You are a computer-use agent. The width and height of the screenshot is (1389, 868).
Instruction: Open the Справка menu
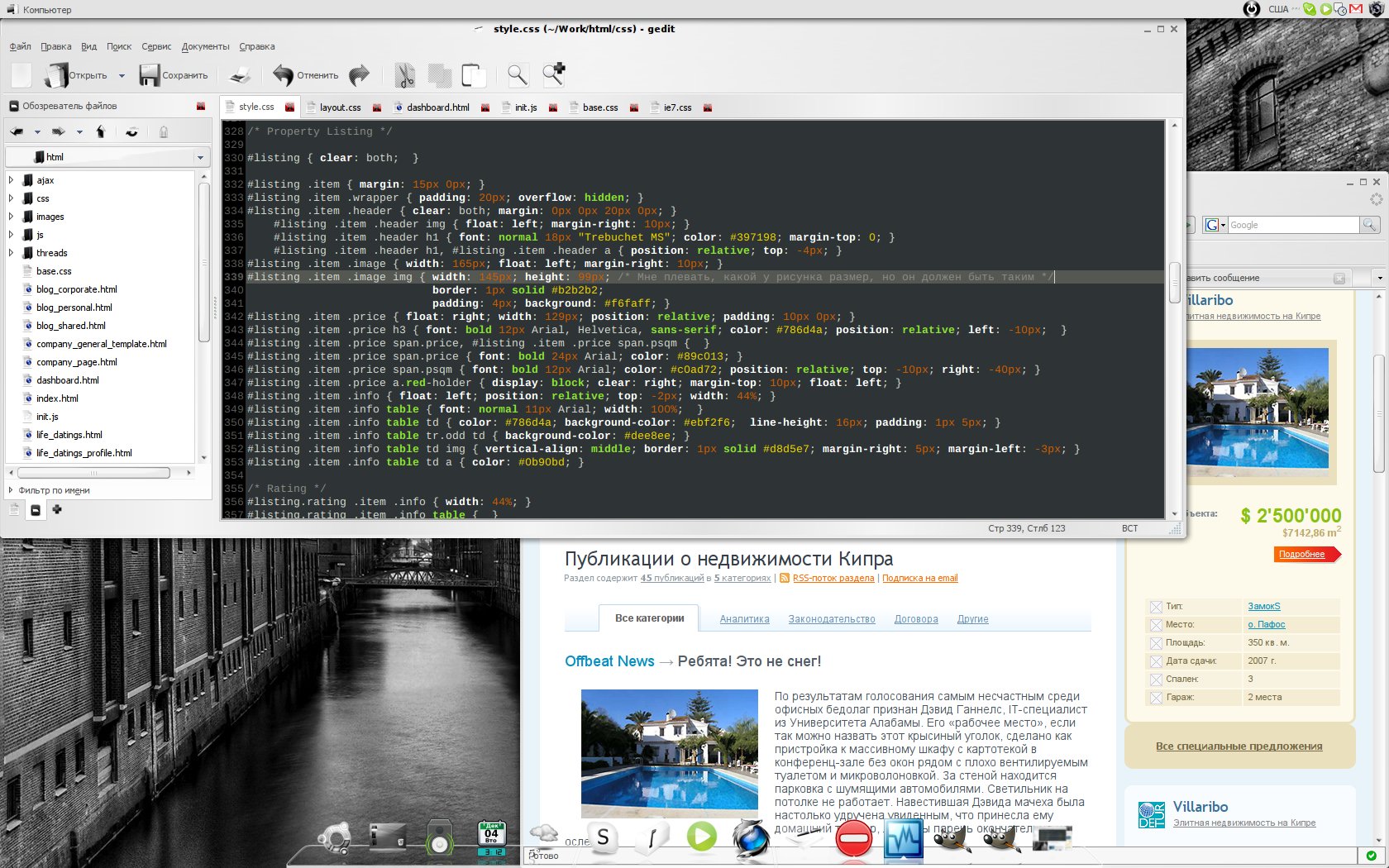pyautogui.click(x=257, y=46)
